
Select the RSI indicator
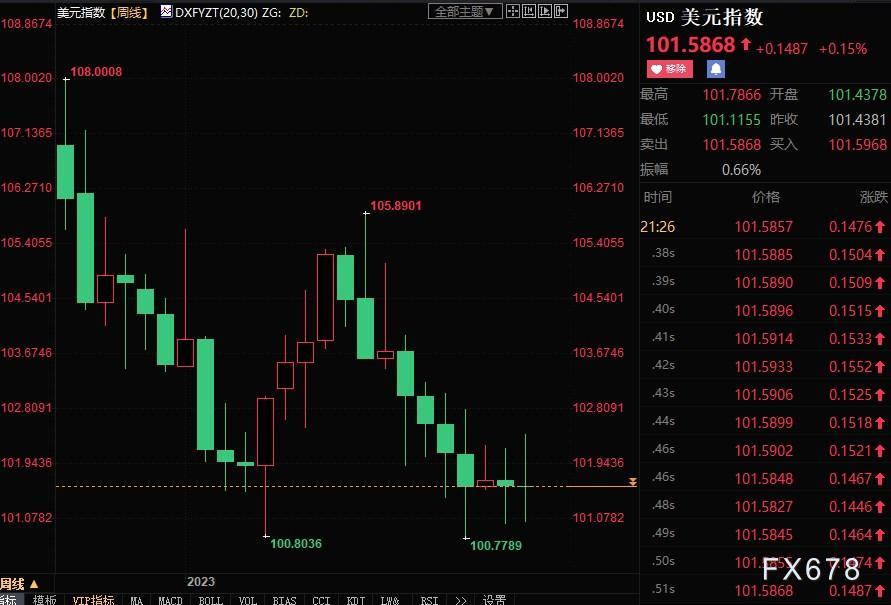click(428, 600)
